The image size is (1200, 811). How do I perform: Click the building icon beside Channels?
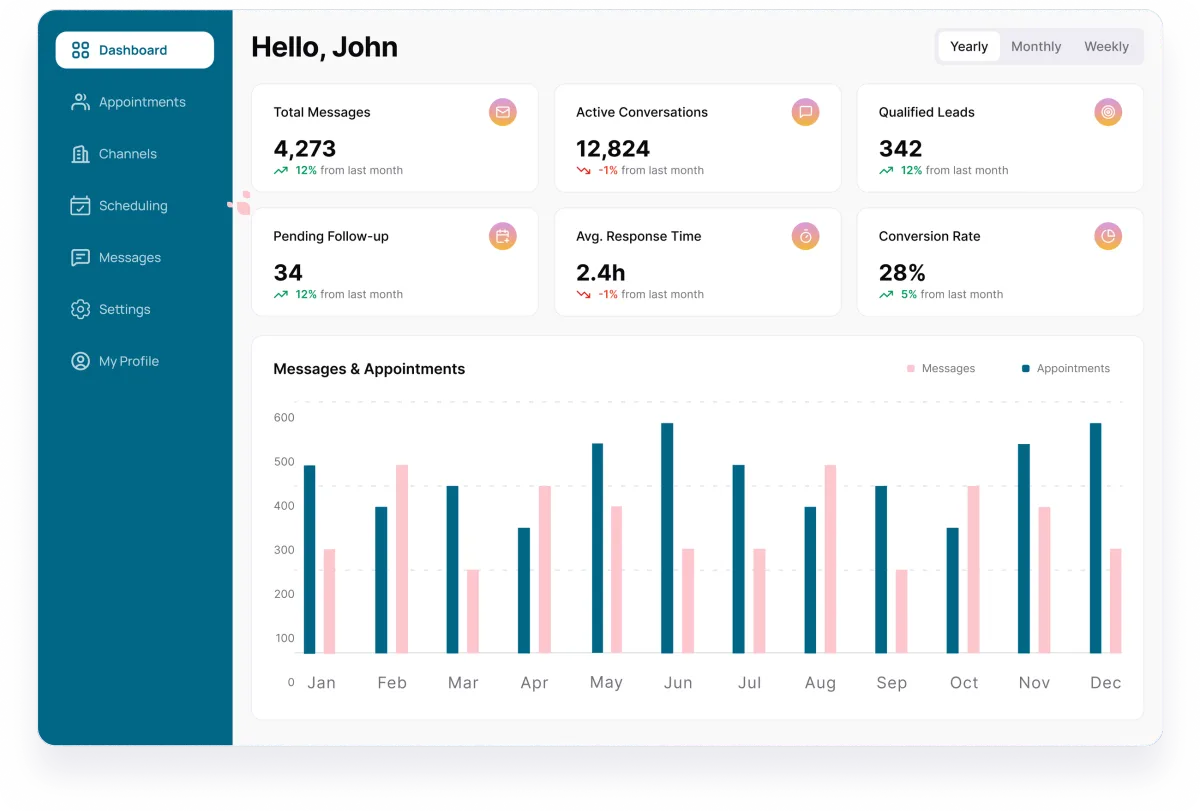pos(80,154)
